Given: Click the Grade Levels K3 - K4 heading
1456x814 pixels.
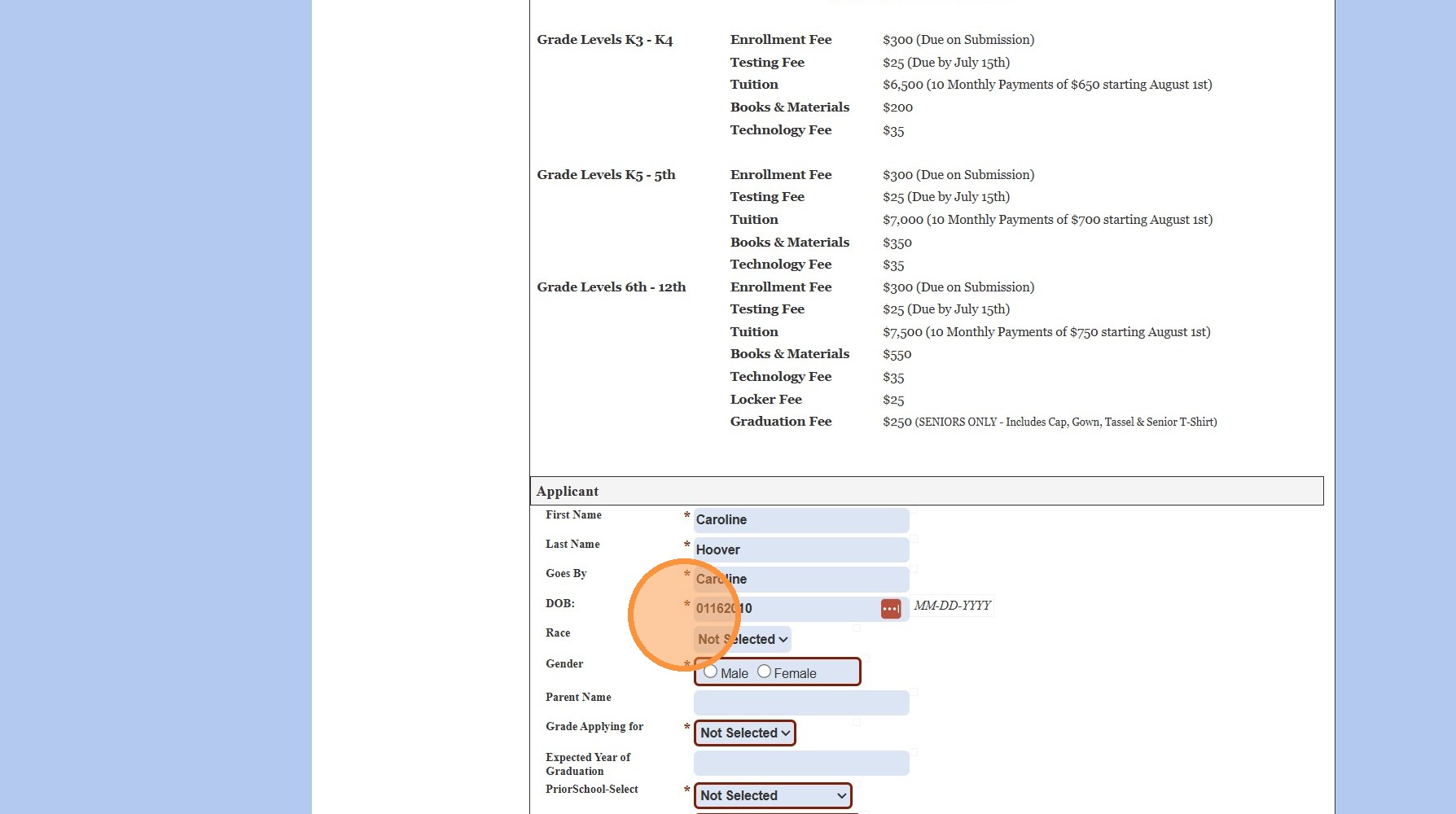Looking at the screenshot, I should [x=605, y=40].
